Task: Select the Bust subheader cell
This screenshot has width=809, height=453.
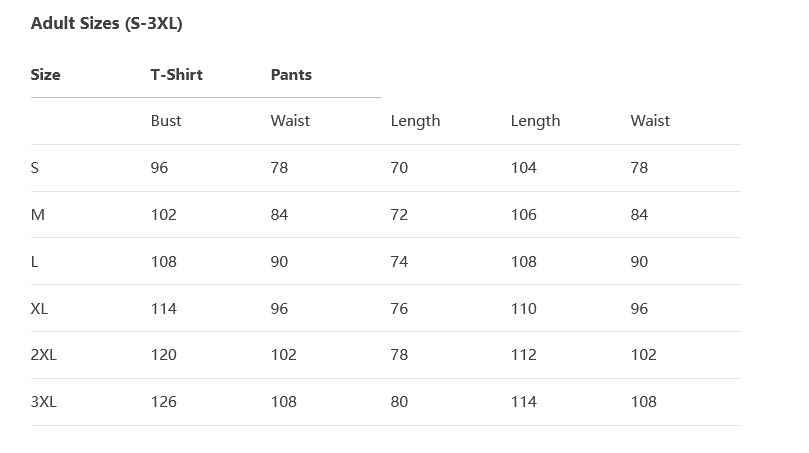Action: (x=166, y=121)
